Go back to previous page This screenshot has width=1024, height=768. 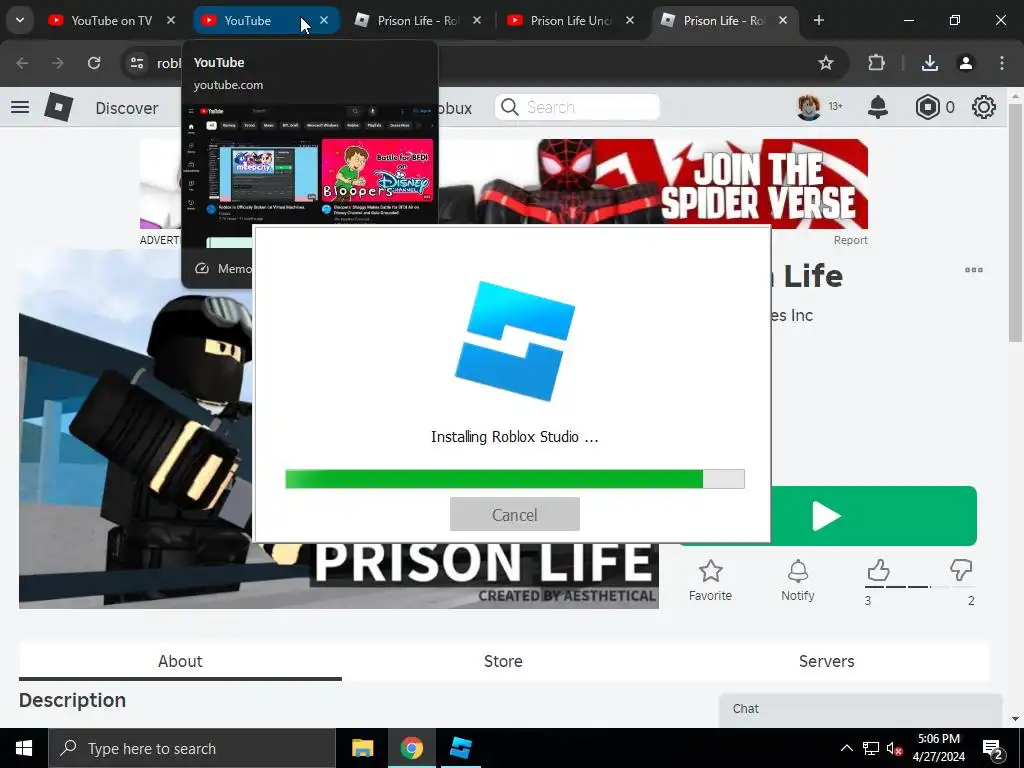[x=22, y=63]
